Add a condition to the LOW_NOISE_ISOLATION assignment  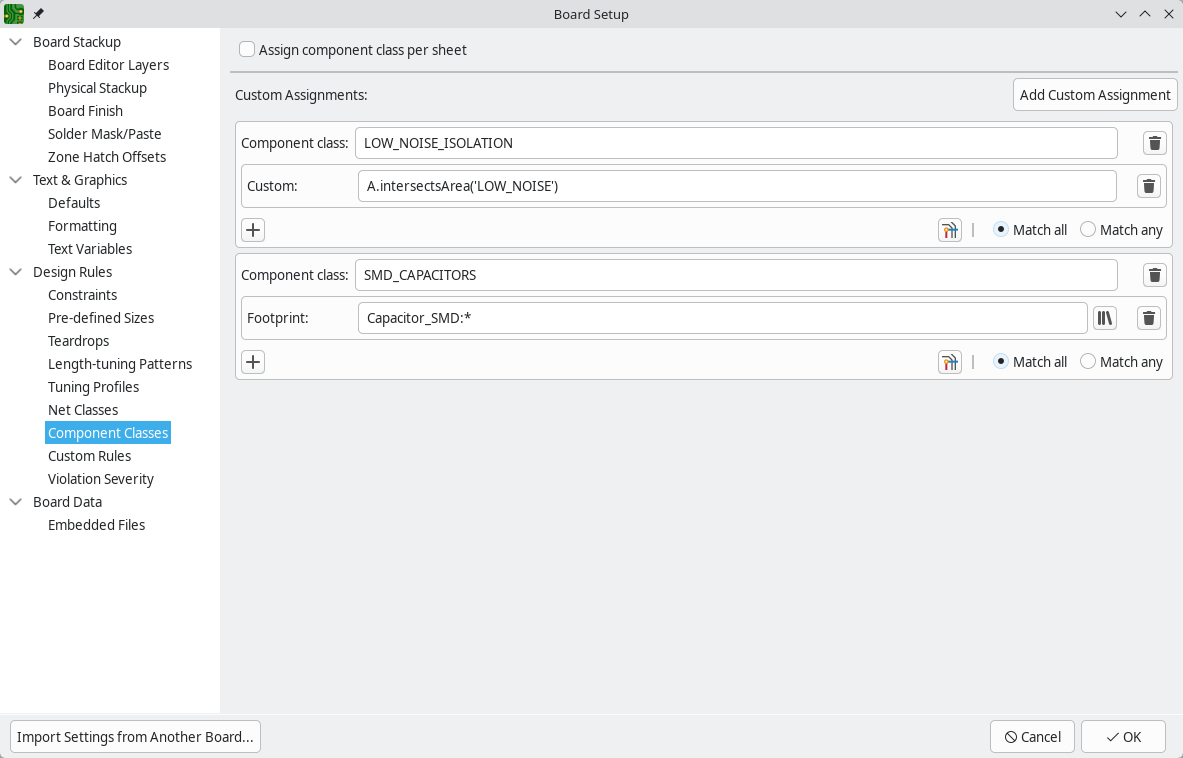coord(252,229)
